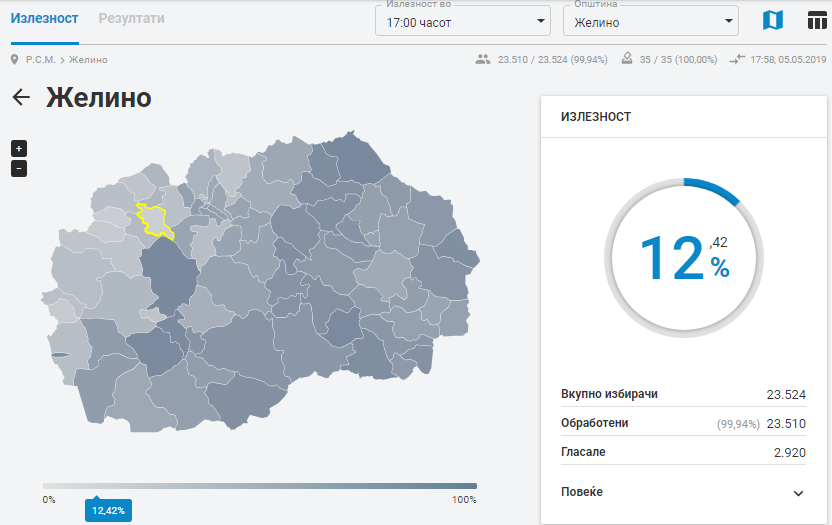
Task: Click the yellow-outlined Желино municipality on map
Action: click(153, 220)
